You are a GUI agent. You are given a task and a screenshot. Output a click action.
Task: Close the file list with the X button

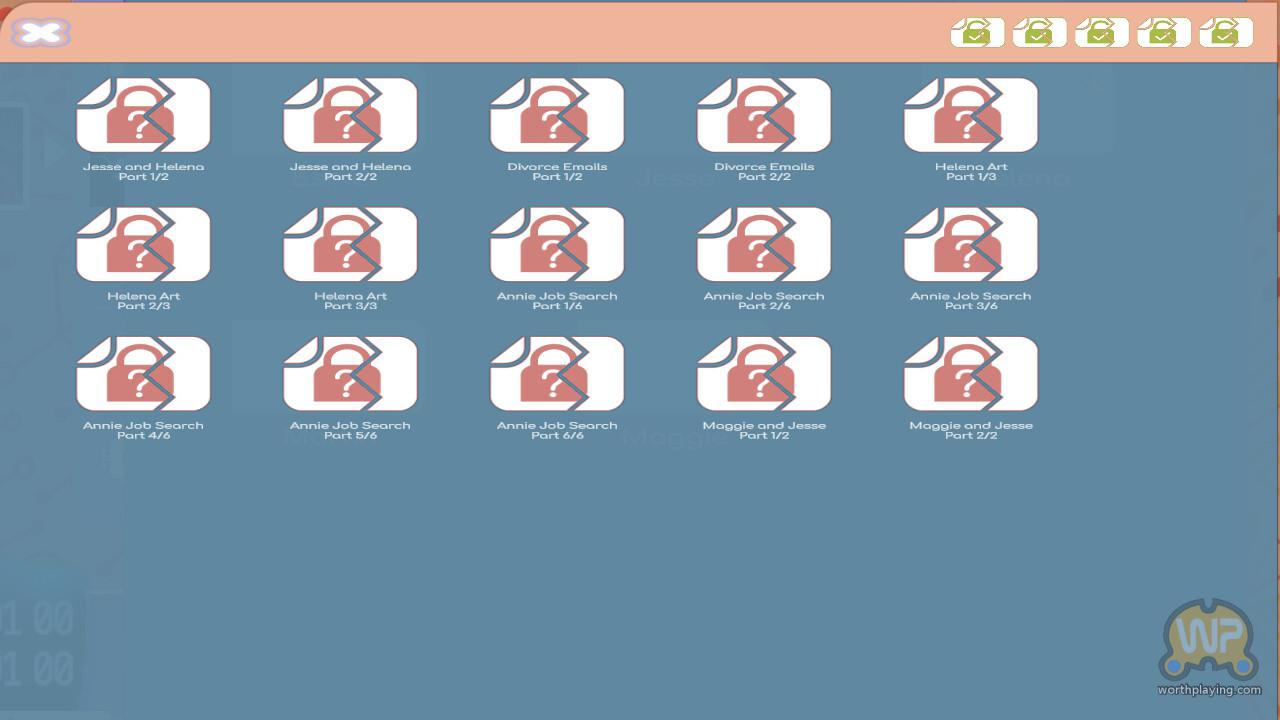[41, 33]
